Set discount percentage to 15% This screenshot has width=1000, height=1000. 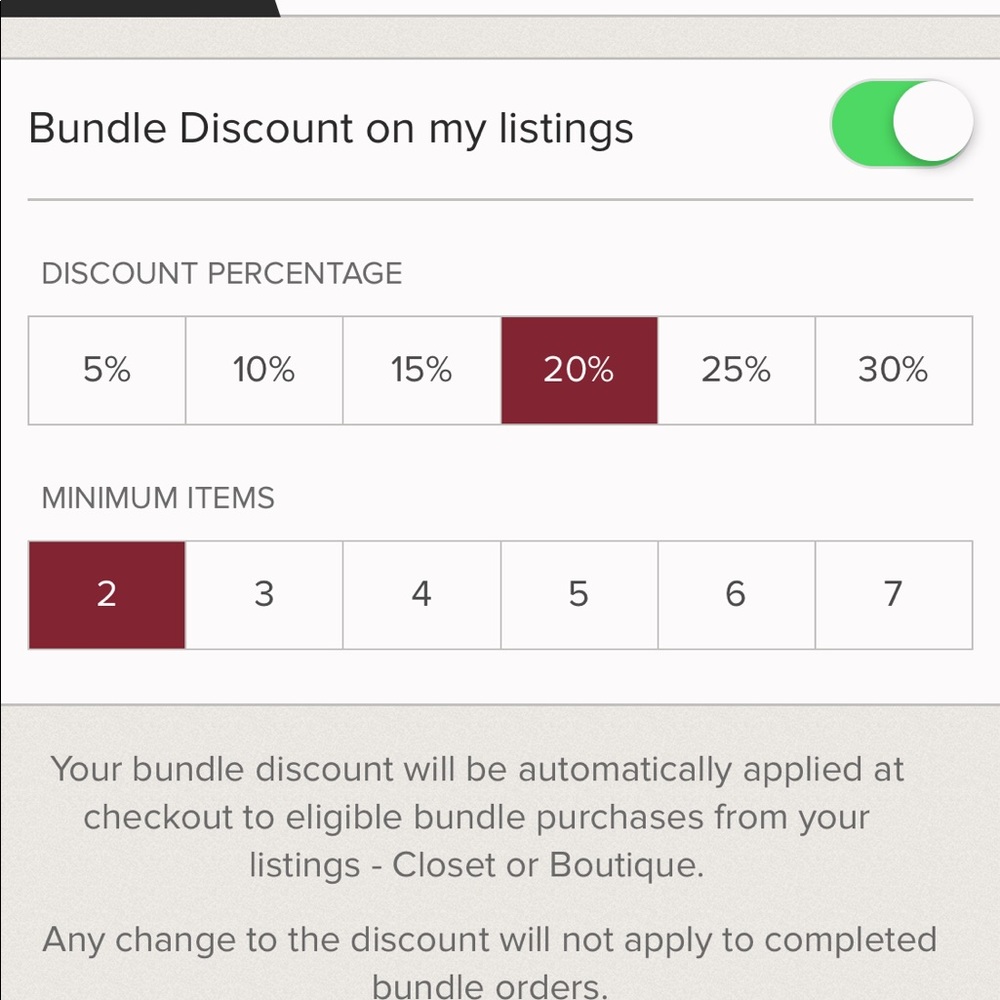pos(421,370)
